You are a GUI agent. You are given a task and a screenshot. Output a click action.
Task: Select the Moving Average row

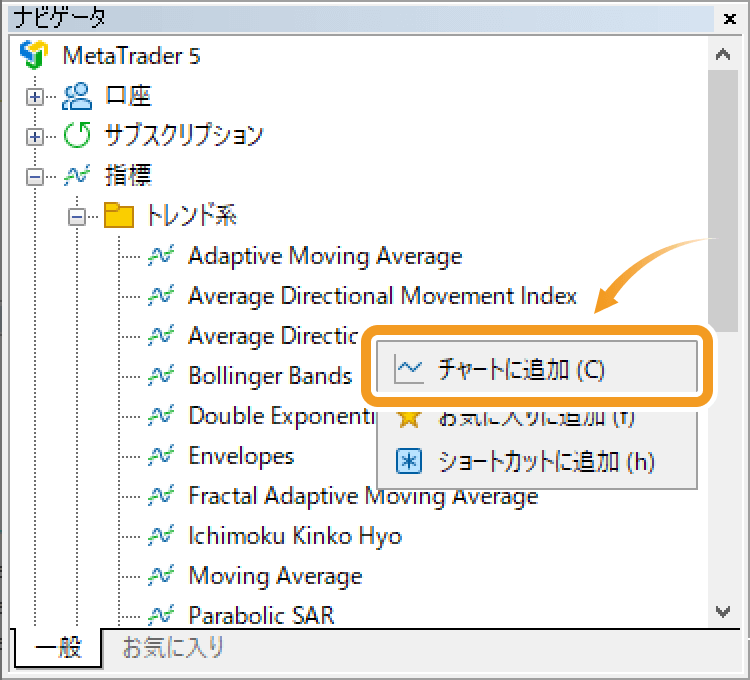[276, 576]
